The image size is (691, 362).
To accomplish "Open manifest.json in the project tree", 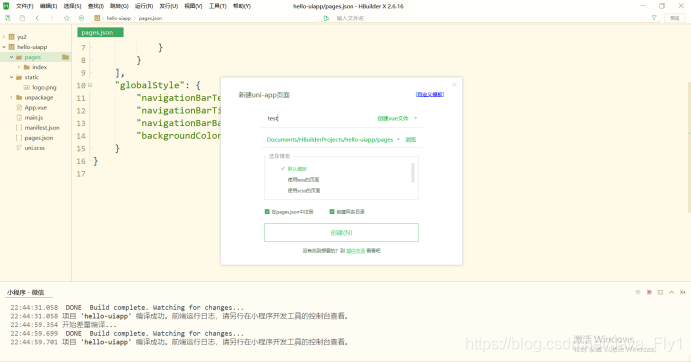I will 42,128.
